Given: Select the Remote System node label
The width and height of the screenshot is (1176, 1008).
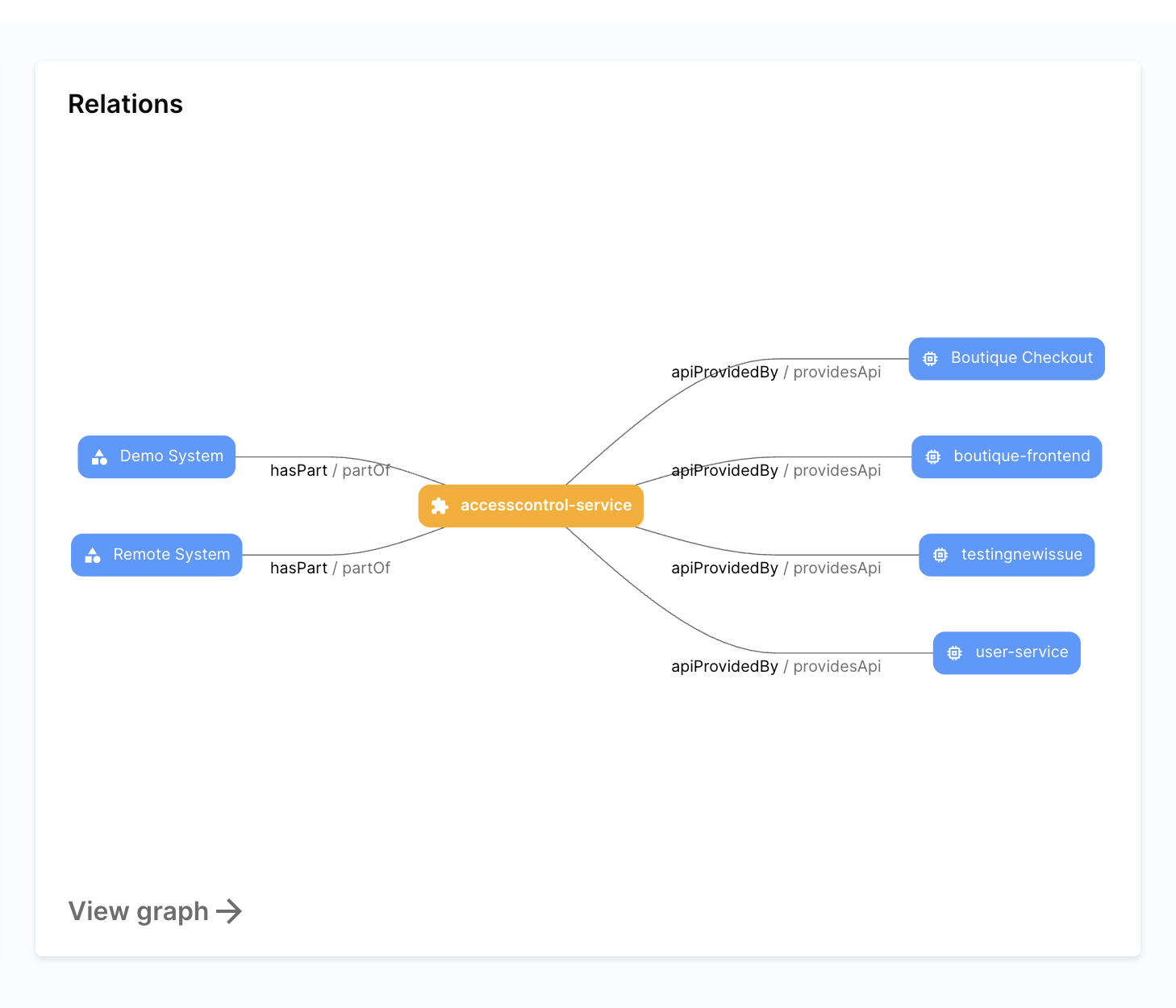Looking at the screenshot, I should pyautogui.click(x=171, y=555).
